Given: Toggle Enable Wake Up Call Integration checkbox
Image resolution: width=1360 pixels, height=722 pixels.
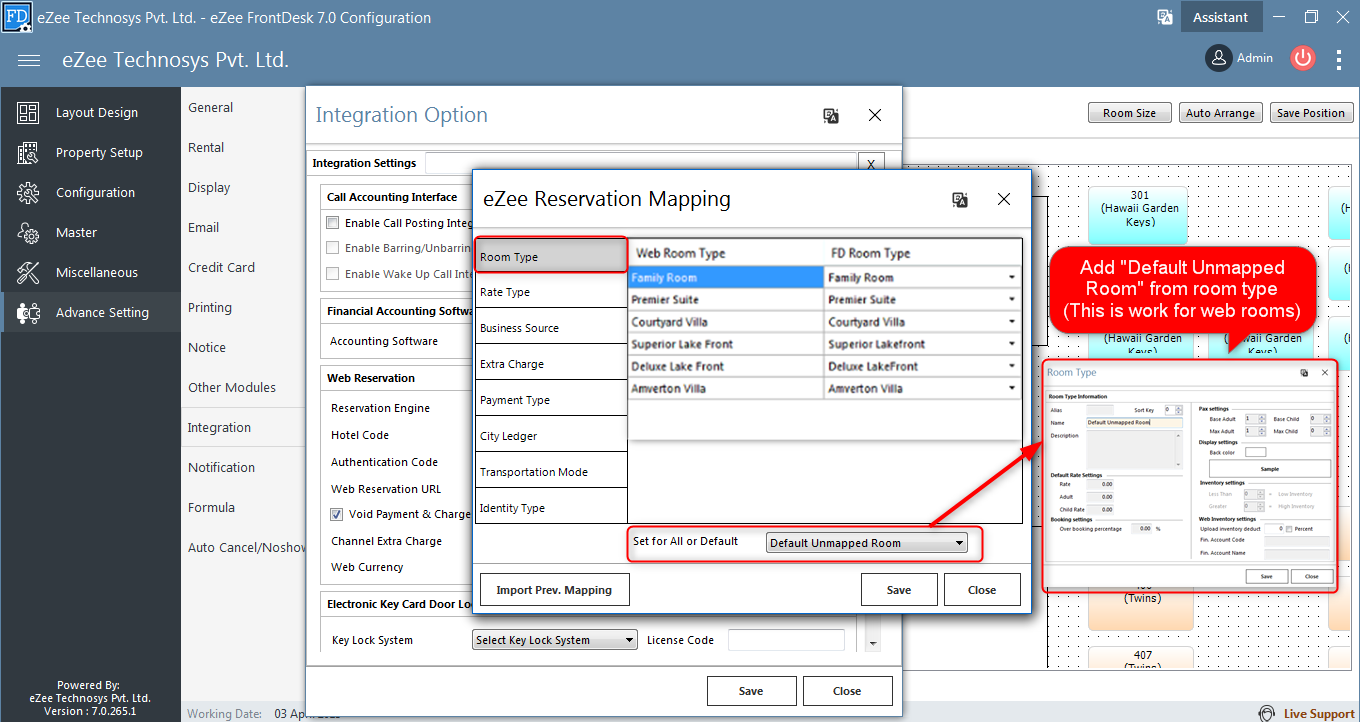Looking at the screenshot, I should [333, 274].
